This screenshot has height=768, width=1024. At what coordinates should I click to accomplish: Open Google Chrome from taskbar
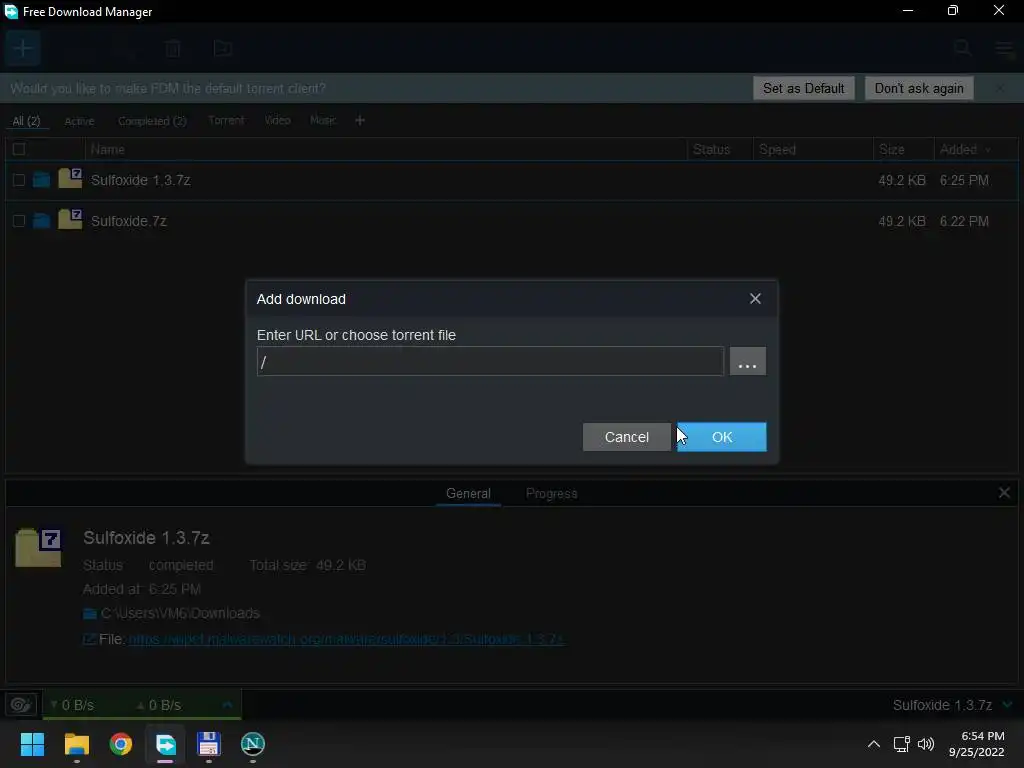[121, 744]
